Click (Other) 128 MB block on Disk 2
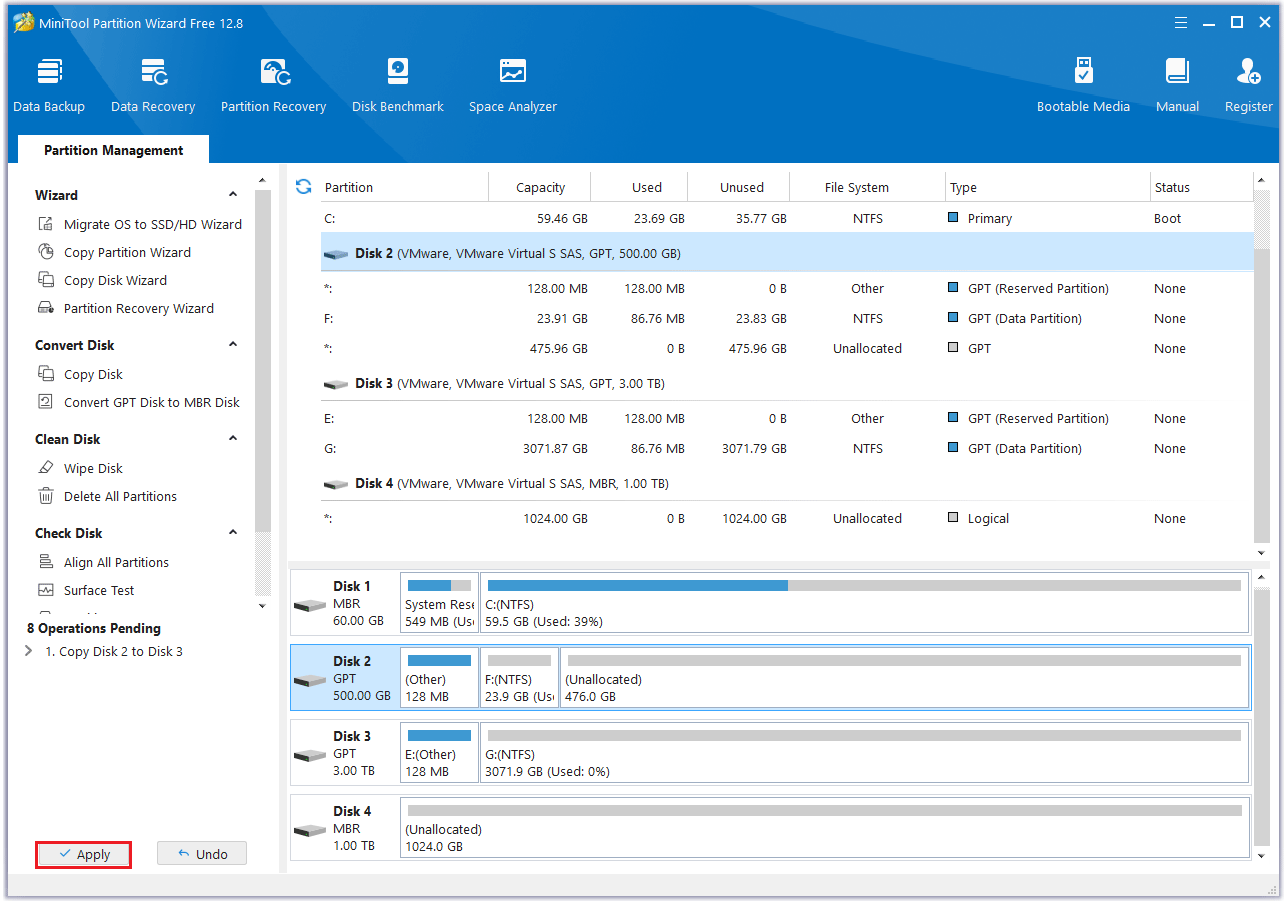This screenshot has height=903, width=1285. pyautogui.click(x=439, y=678)
